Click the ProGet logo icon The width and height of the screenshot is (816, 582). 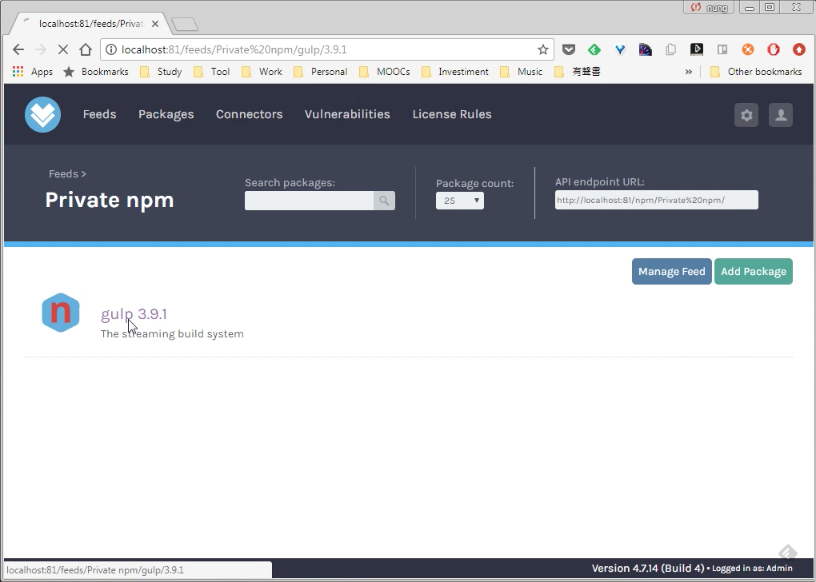tap(43, 115)
